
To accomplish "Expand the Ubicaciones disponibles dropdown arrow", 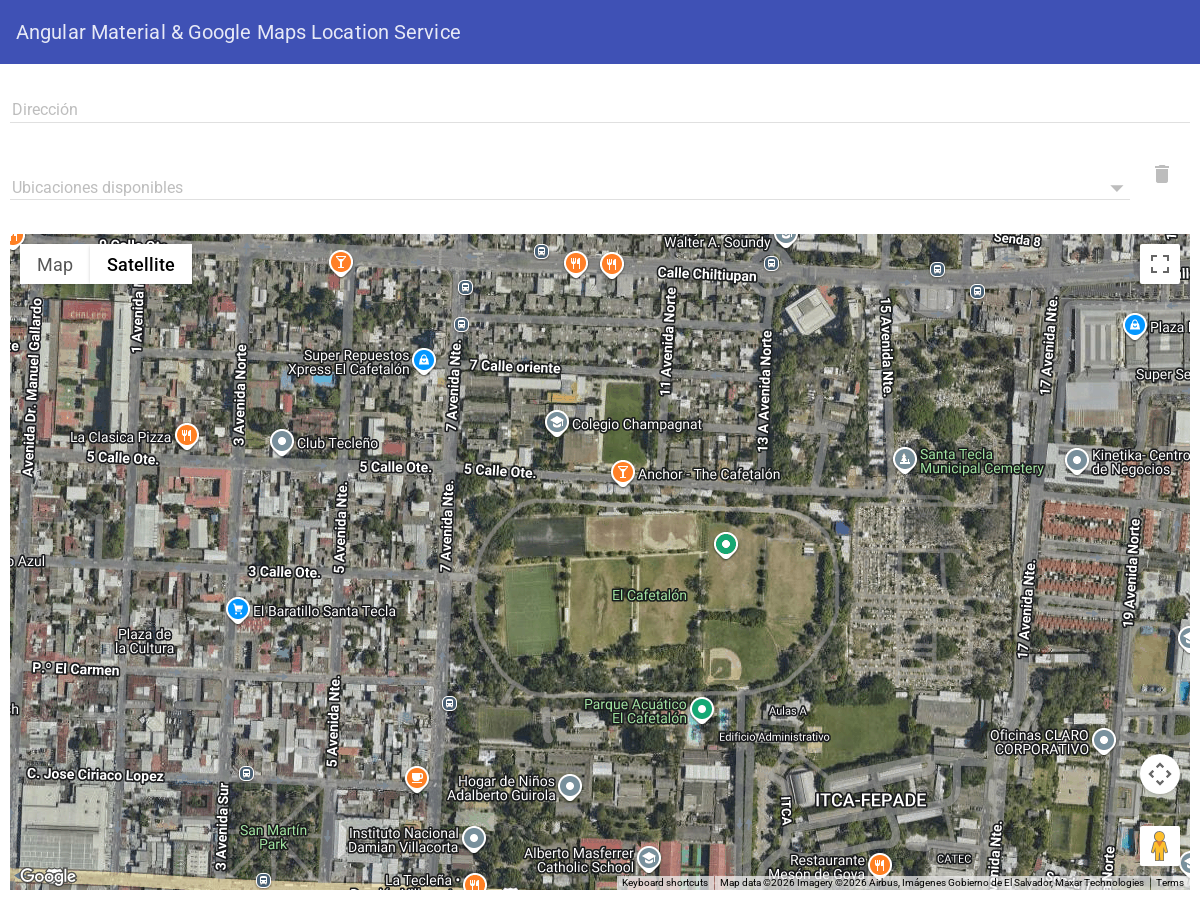I will [x=1117, y=188].
